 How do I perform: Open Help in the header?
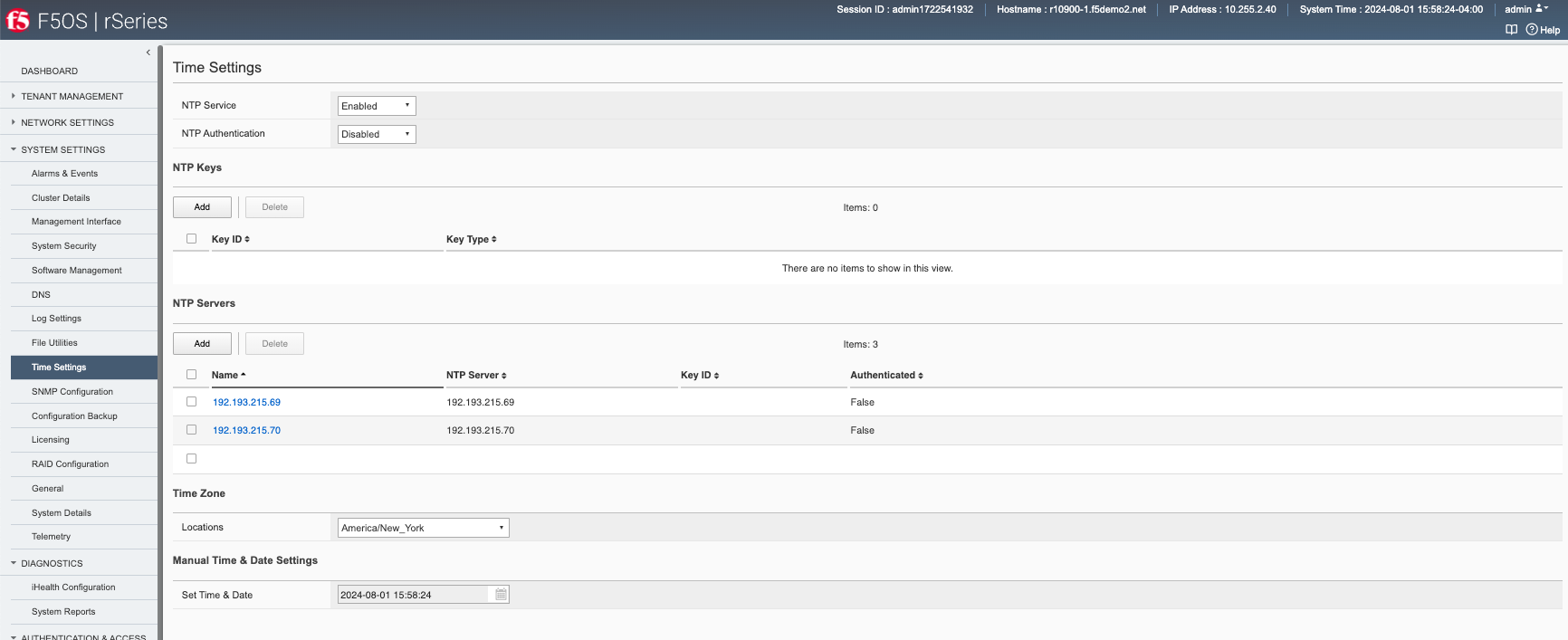click(1544, 30)
